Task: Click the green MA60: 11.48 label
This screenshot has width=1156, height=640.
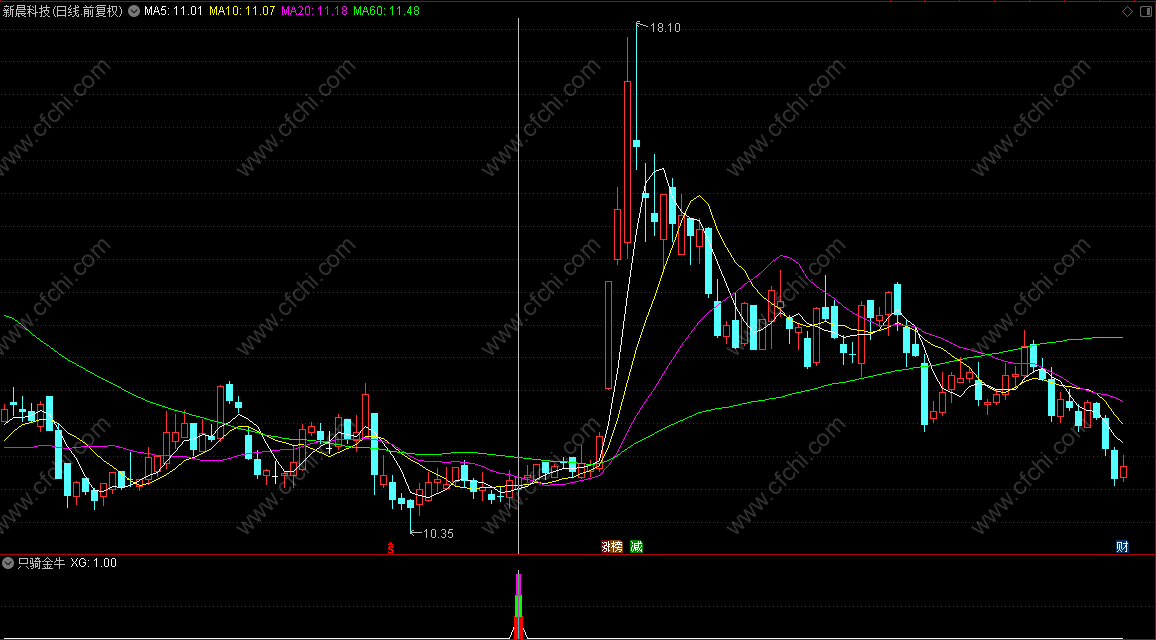Action: (386, 11)
